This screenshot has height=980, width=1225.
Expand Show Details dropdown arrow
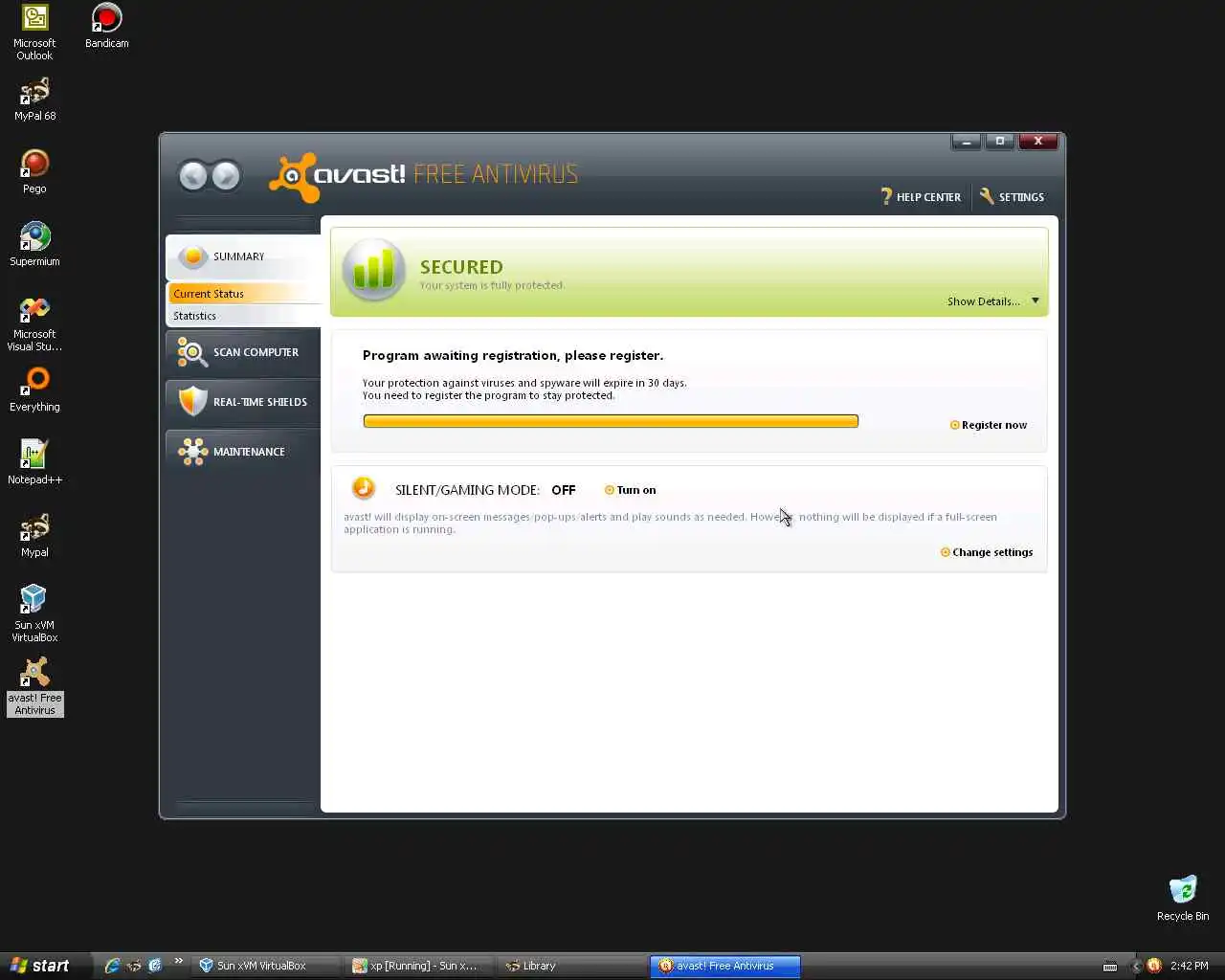[1035, 301]
